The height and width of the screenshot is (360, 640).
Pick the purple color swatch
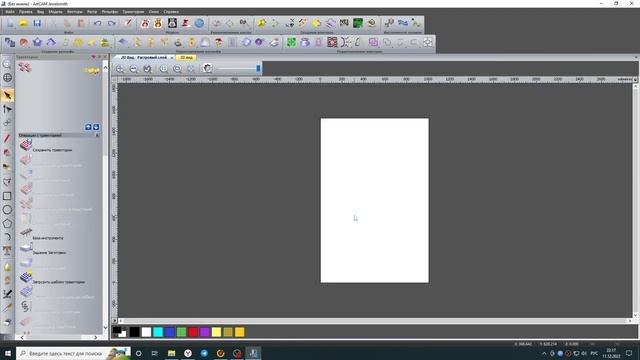click(205, 332)
